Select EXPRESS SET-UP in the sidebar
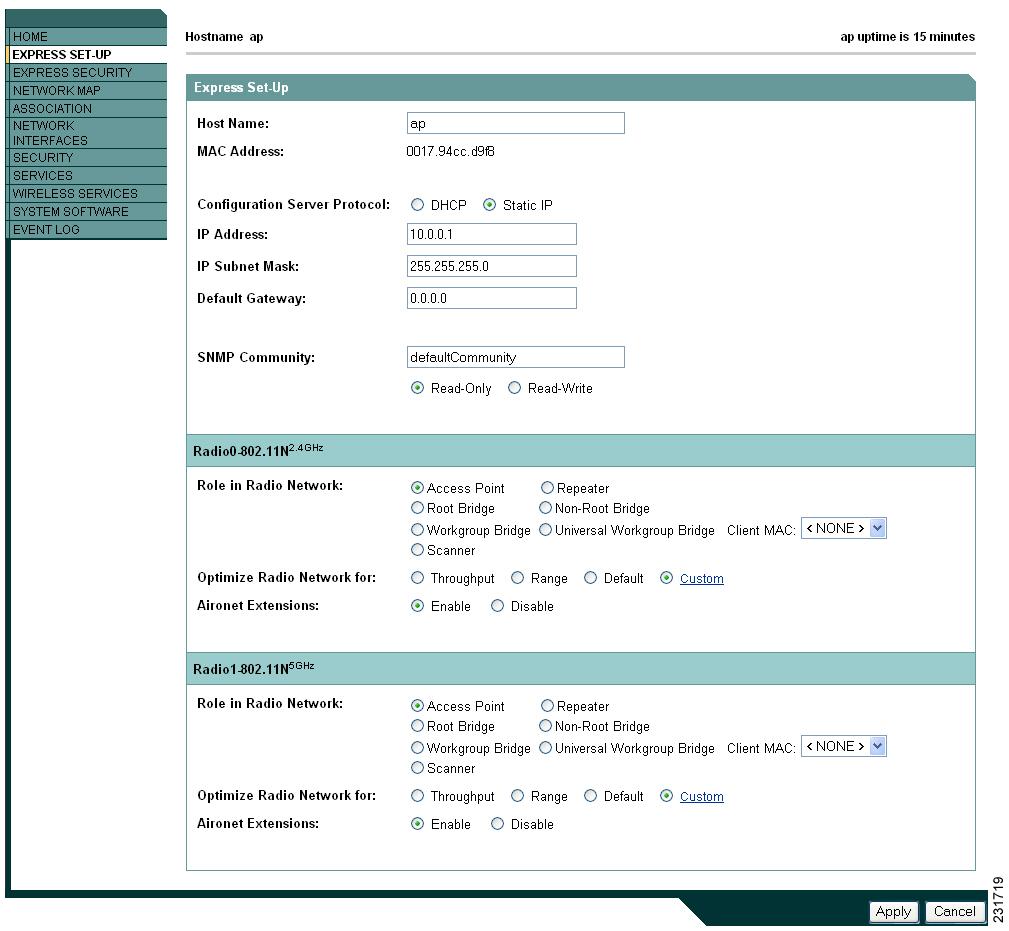Screen dimensions: 1009x931 click(87, 55)
